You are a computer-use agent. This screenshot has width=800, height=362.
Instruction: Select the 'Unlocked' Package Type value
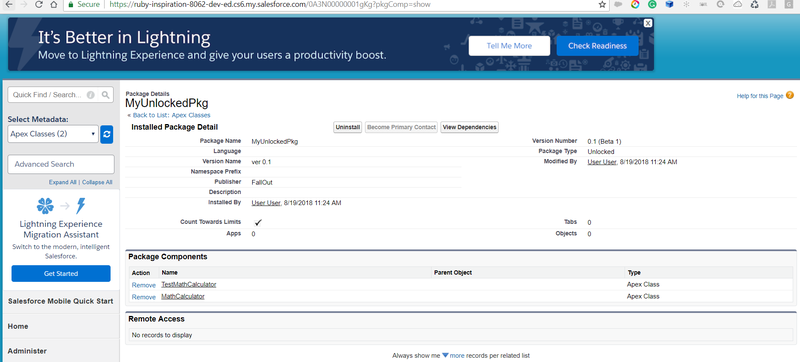601,151
